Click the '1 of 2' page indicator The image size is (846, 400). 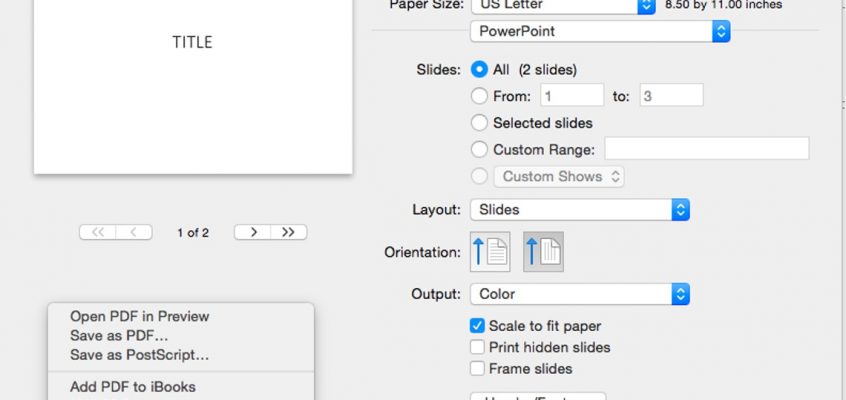193,233
